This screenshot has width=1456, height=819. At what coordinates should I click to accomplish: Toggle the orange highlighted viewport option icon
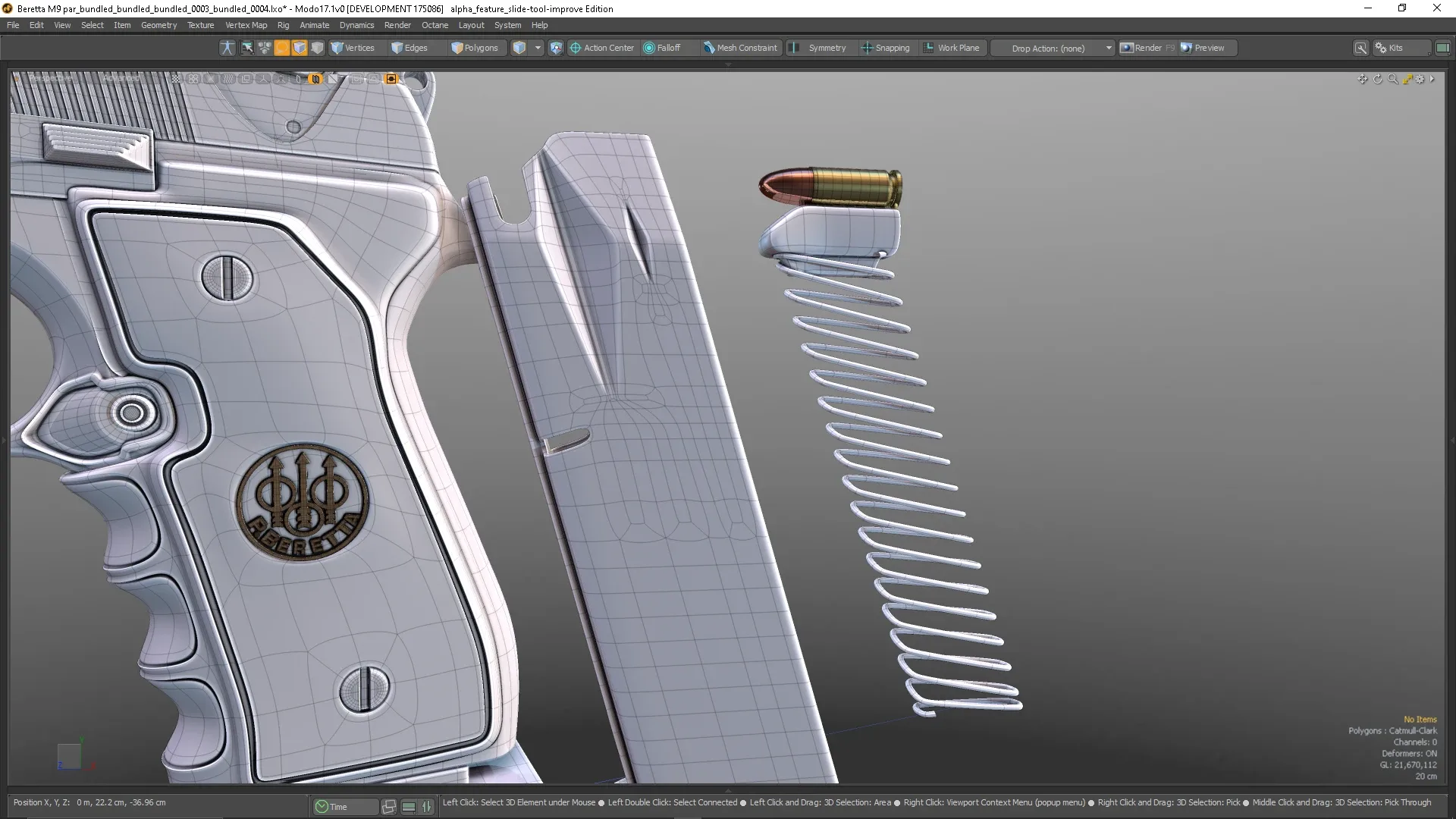(315, 79)
